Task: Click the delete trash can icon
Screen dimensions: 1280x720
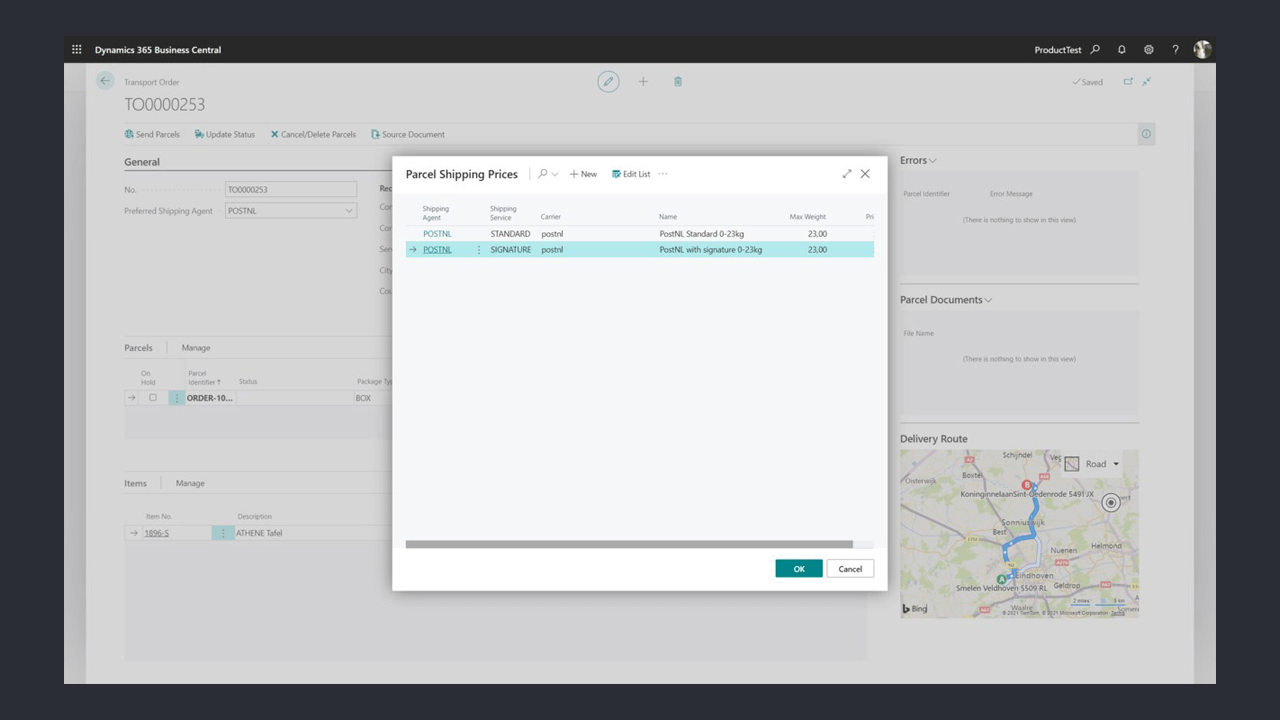Action: (x=677, y=82)
